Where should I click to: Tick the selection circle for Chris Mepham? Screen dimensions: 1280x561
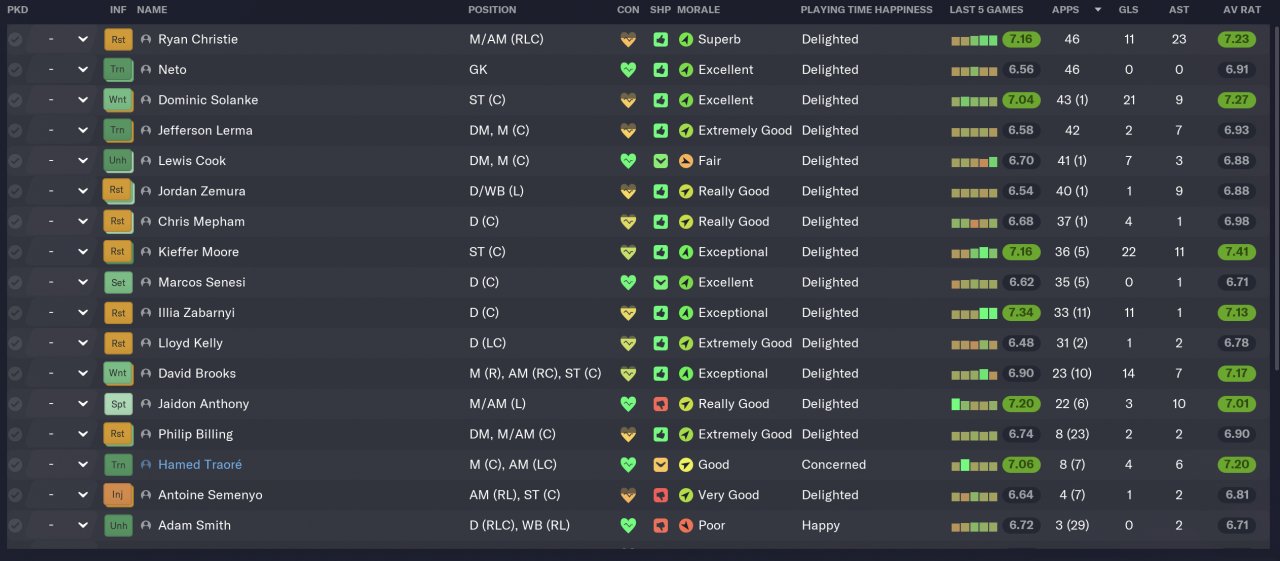15,222
